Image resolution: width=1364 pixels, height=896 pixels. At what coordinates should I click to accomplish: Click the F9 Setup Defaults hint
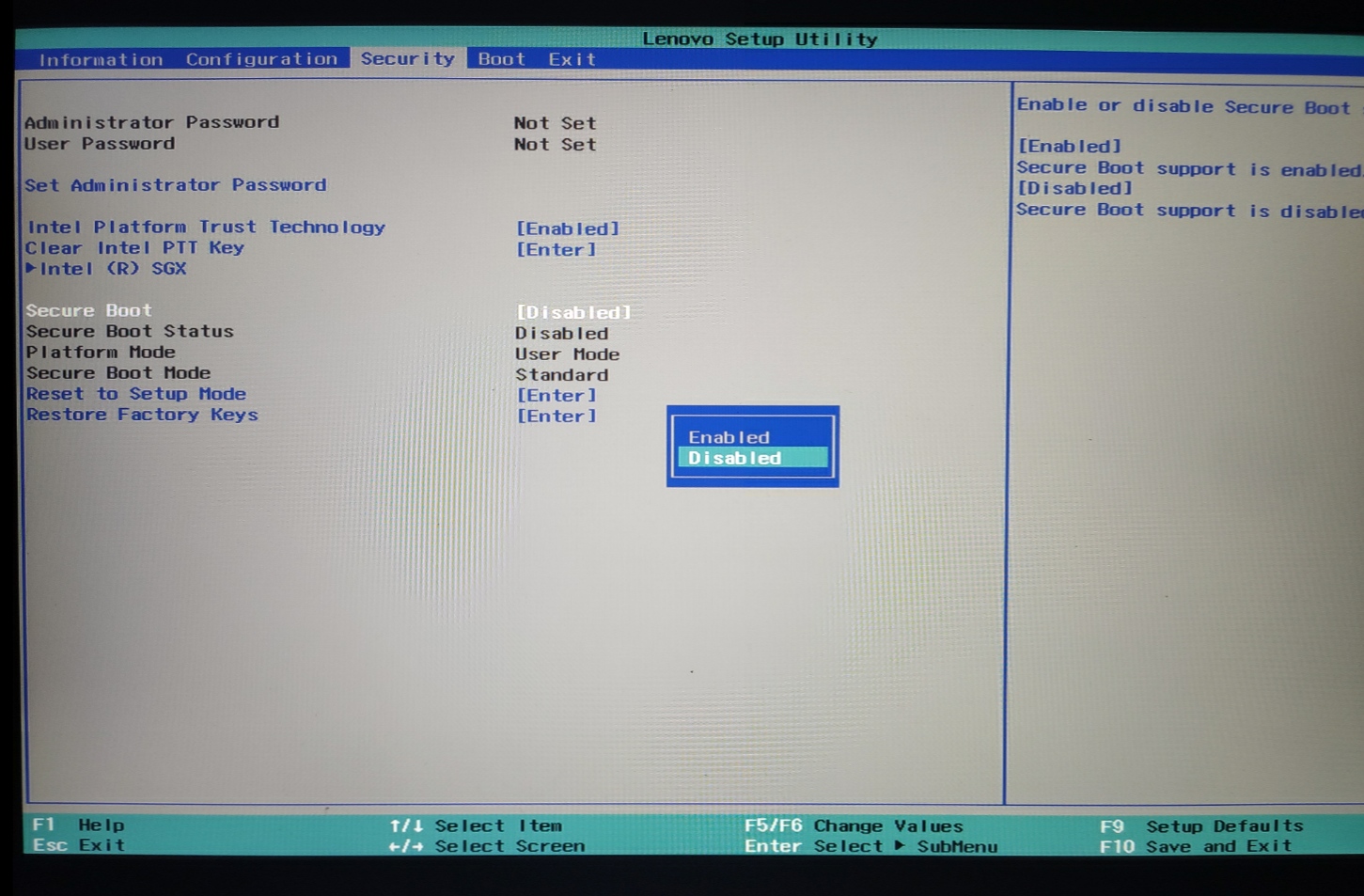point(1201,826)
